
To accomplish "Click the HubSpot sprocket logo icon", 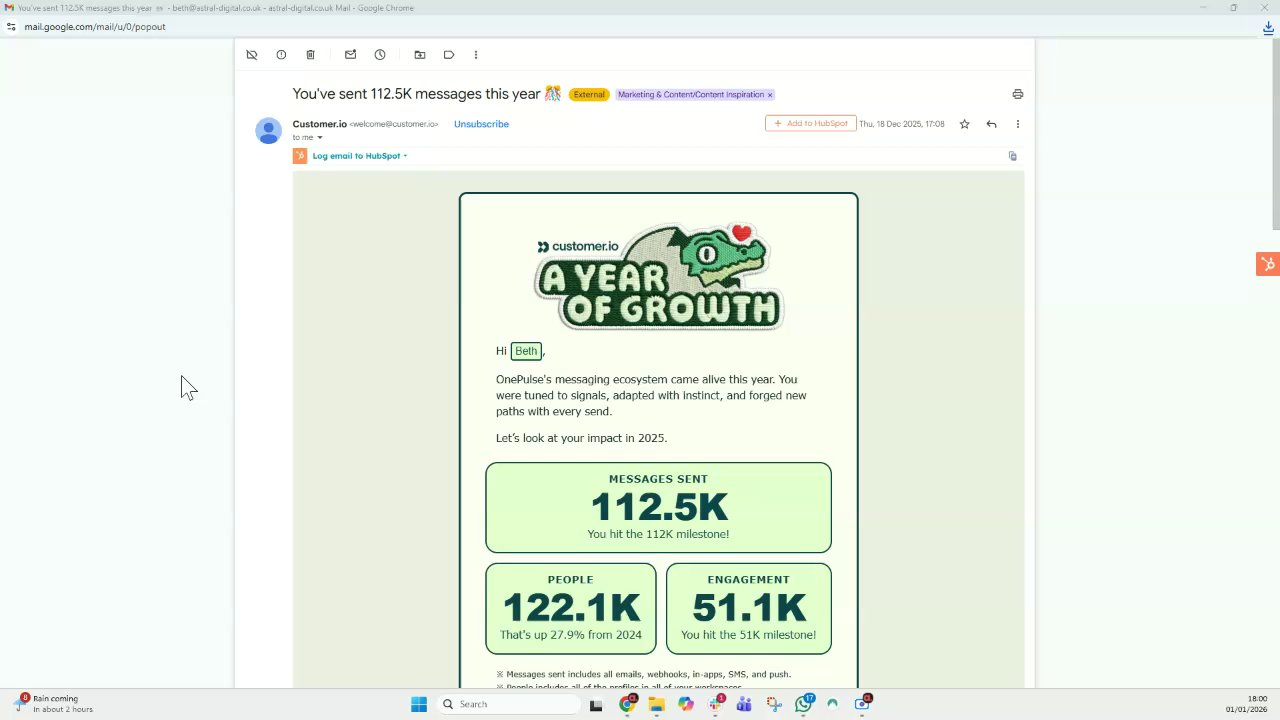I will (300, 156).
